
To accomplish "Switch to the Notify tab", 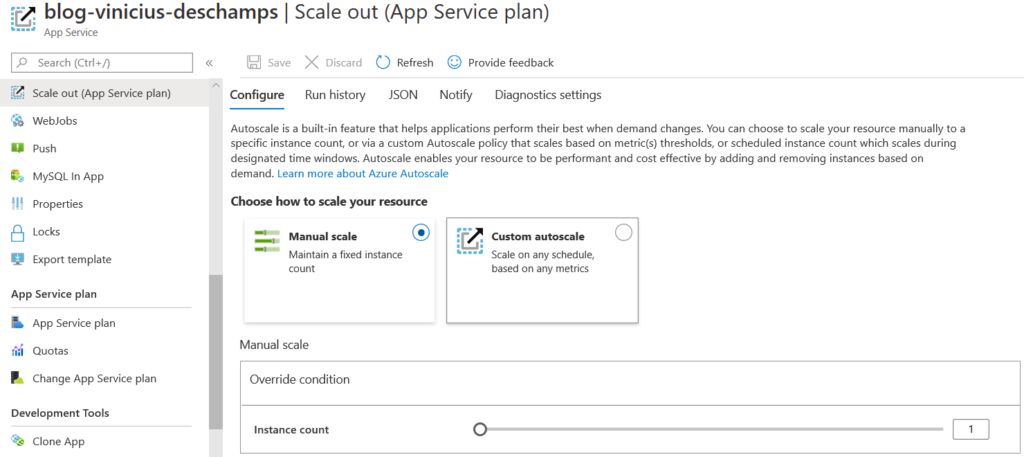I will 456,95.
